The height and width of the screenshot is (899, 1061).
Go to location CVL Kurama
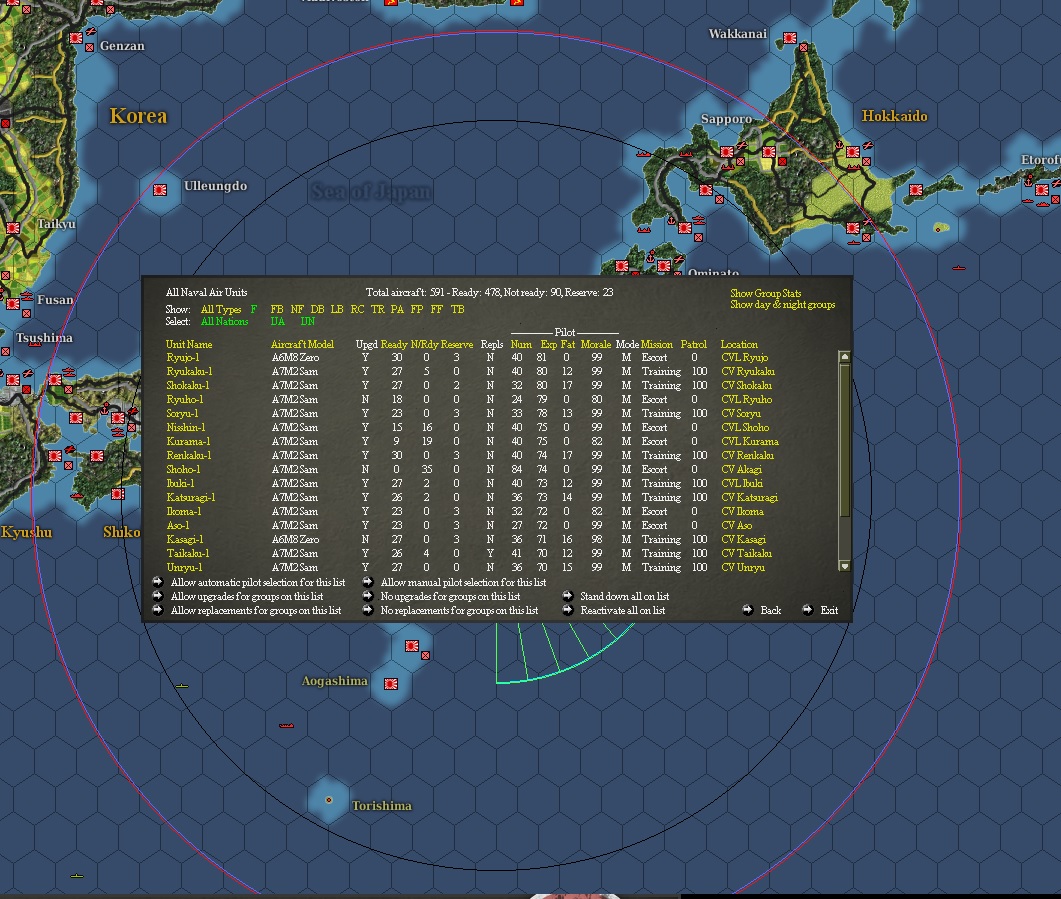750,441
